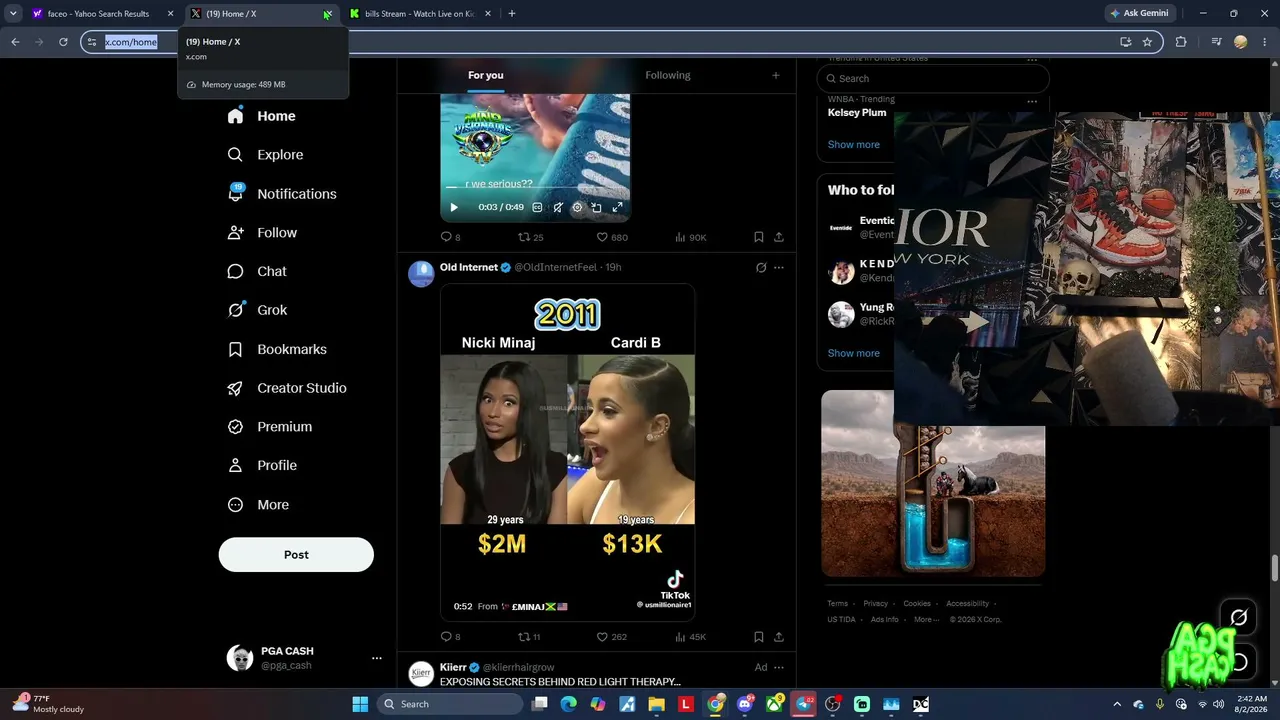Open Chrome three-dot menu
Image resolution: width=1280 pixels, height=720 pixels.
point(1263,42)
